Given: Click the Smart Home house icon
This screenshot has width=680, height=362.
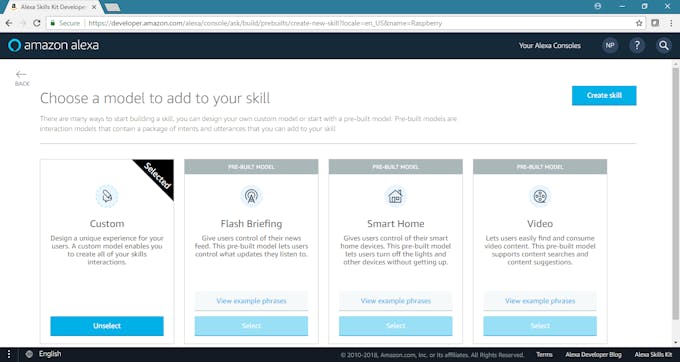Looking at the screenshot, I should [396, 196].
